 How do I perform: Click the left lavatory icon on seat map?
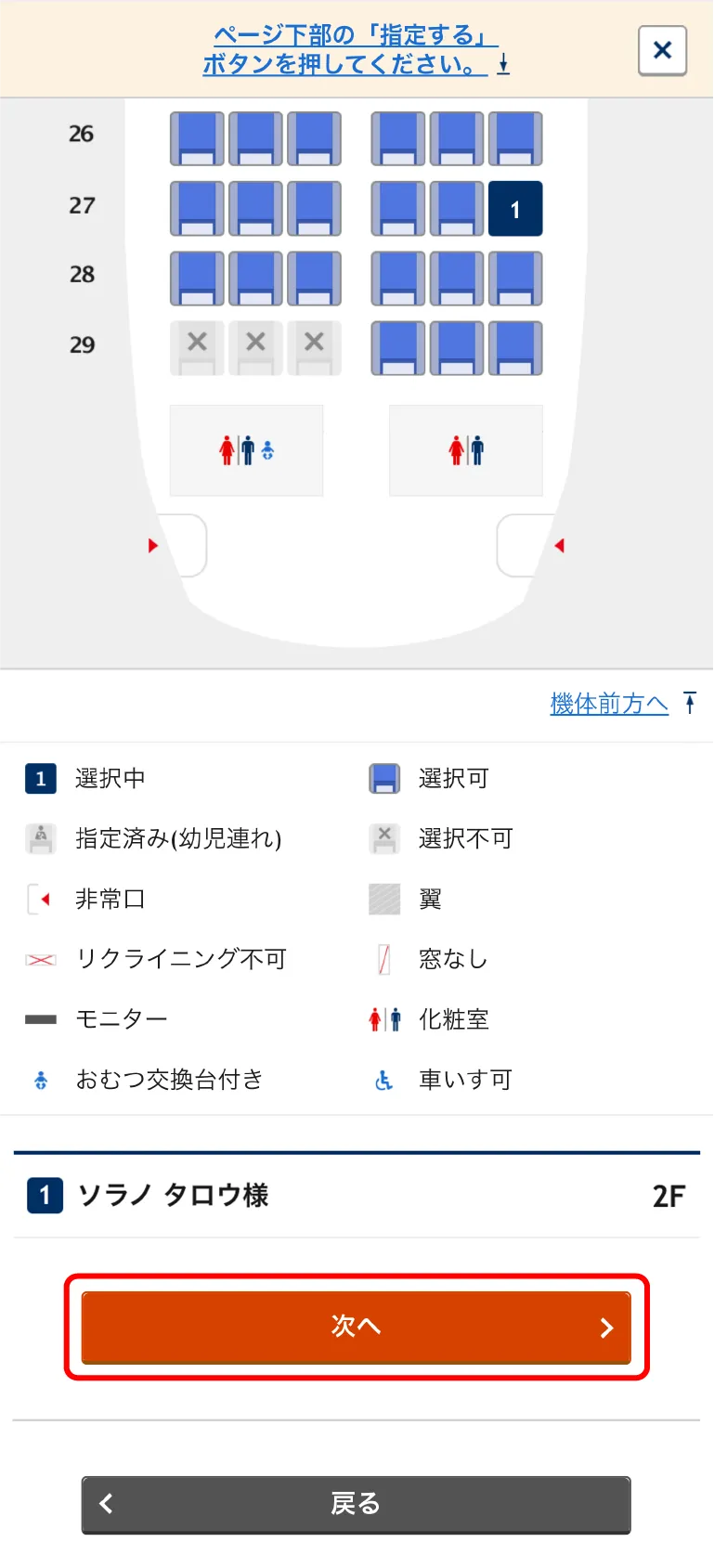[245, 449]
